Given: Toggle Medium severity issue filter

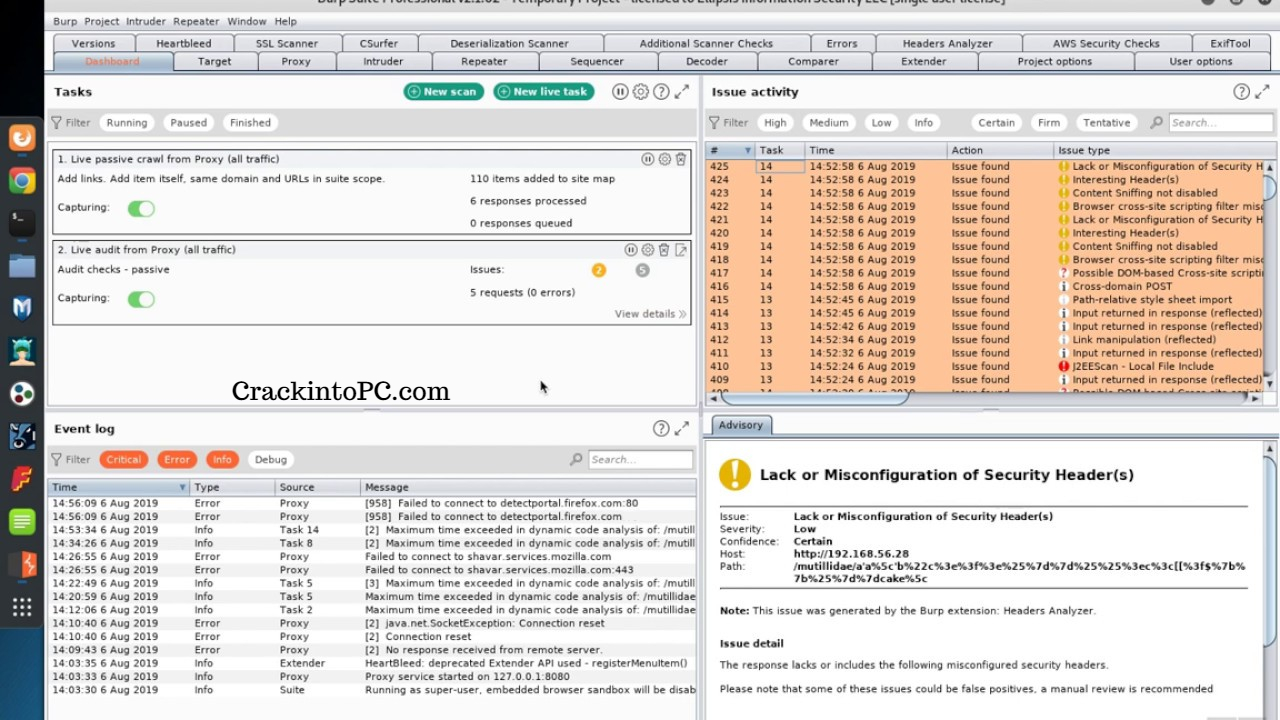Looking at the screenshot, I should click(x=829, y=123).
